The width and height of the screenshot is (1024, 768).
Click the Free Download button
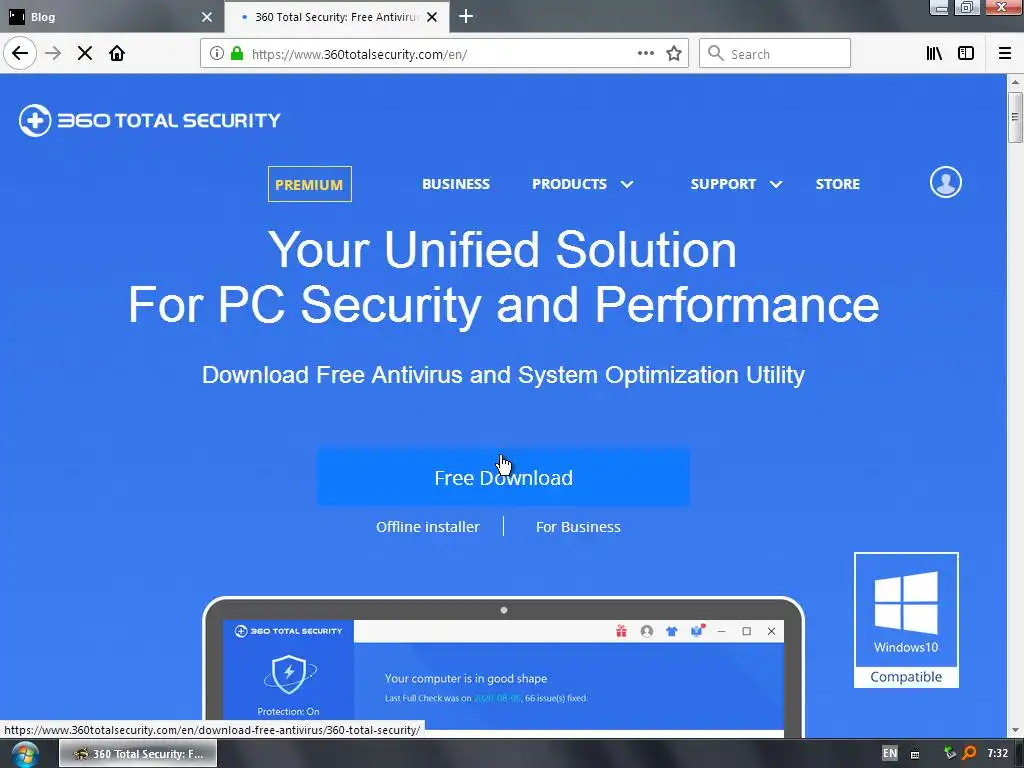(x=503, y=477)
